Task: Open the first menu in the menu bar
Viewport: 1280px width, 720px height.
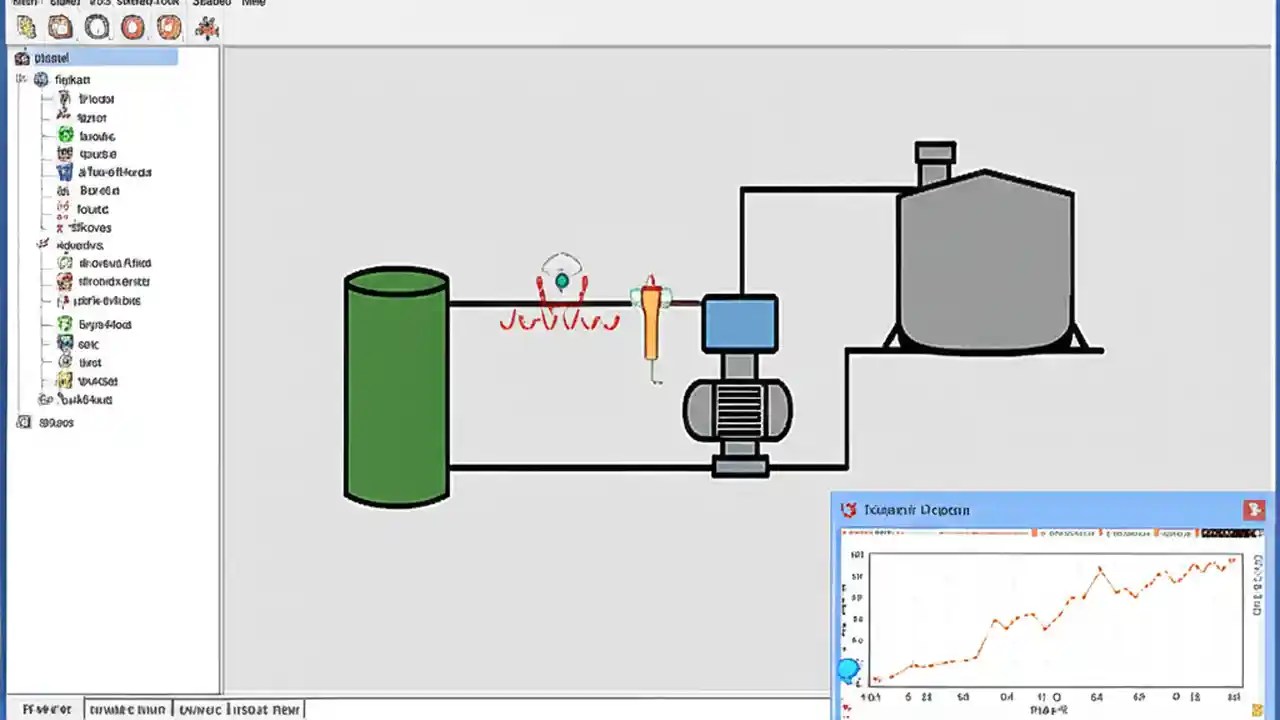Action: click(x=22, y=4)
